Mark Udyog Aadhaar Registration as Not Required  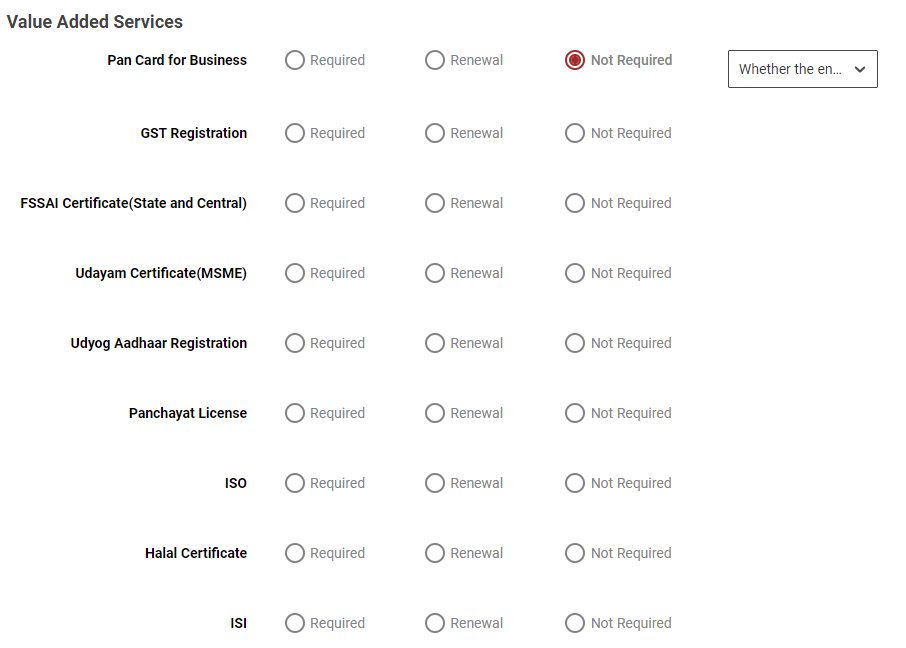(575, 343)
